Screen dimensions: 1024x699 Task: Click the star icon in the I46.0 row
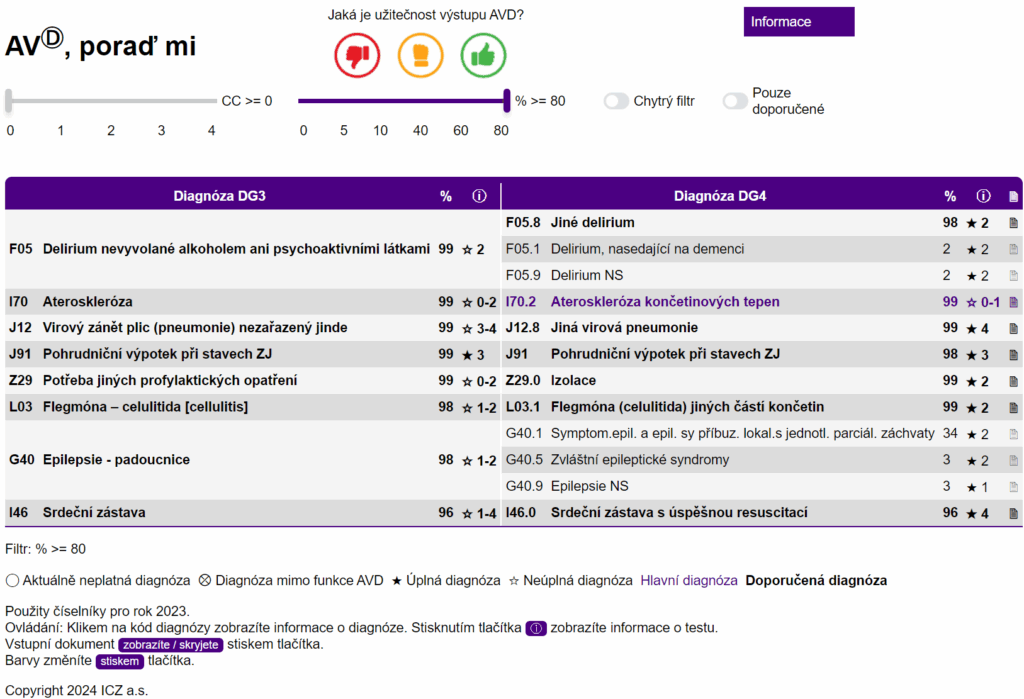[x=972, y=513]
